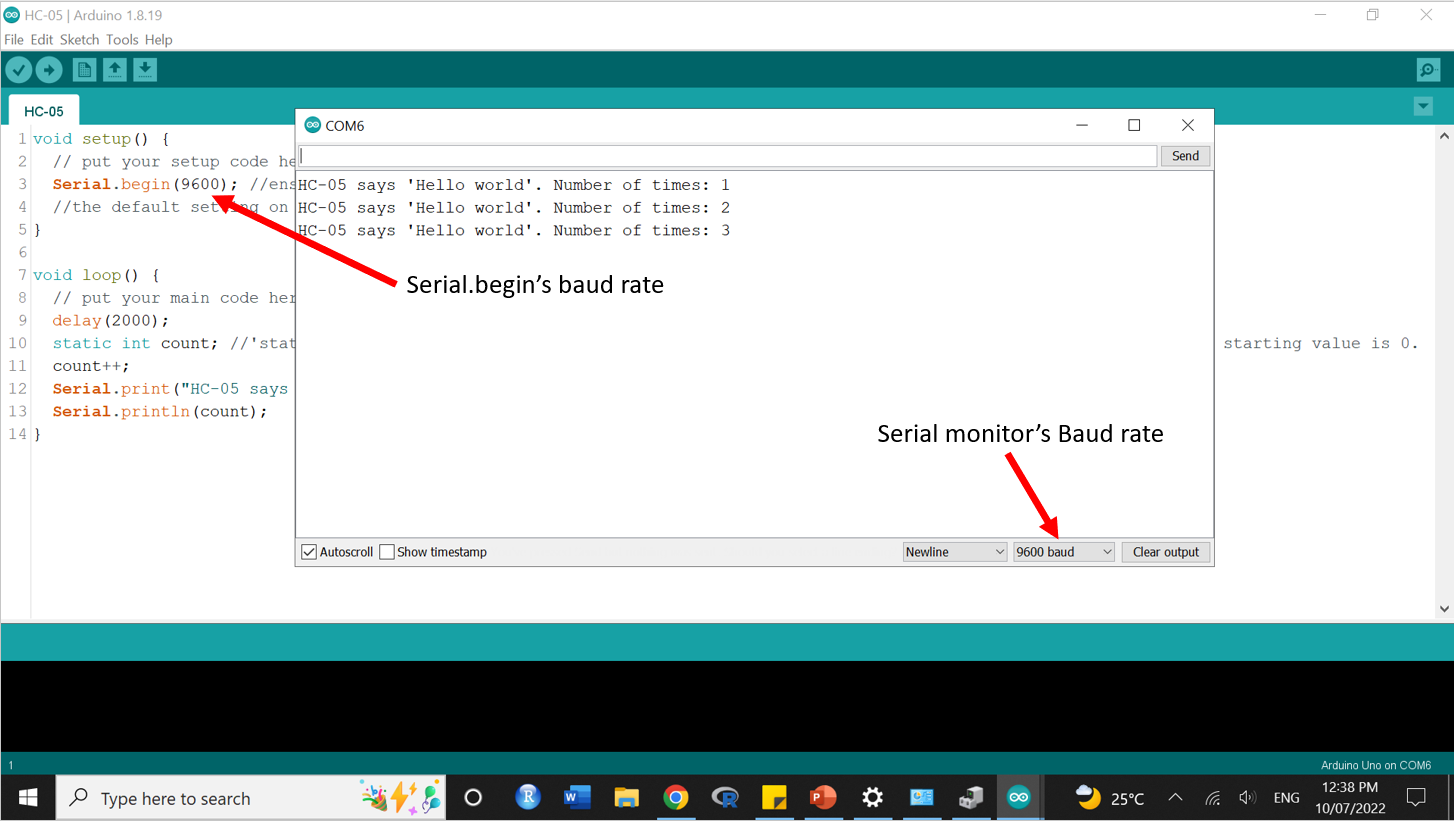This screenshot has height=821, width=1454.
Task: Open the grey R GUI taskbar icon
Action: pos(725,798)
